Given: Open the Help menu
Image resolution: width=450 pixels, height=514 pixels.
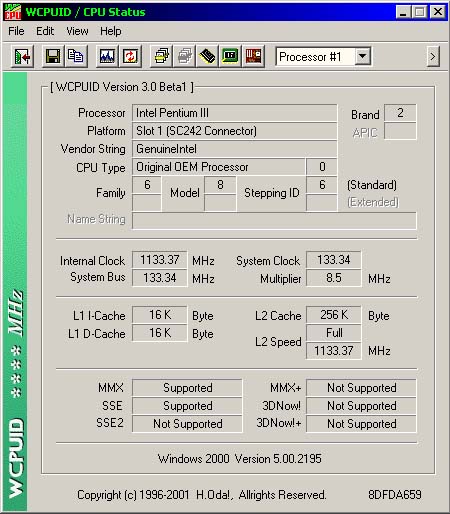Looking at the screenshot, I should (x=111, y=31).
